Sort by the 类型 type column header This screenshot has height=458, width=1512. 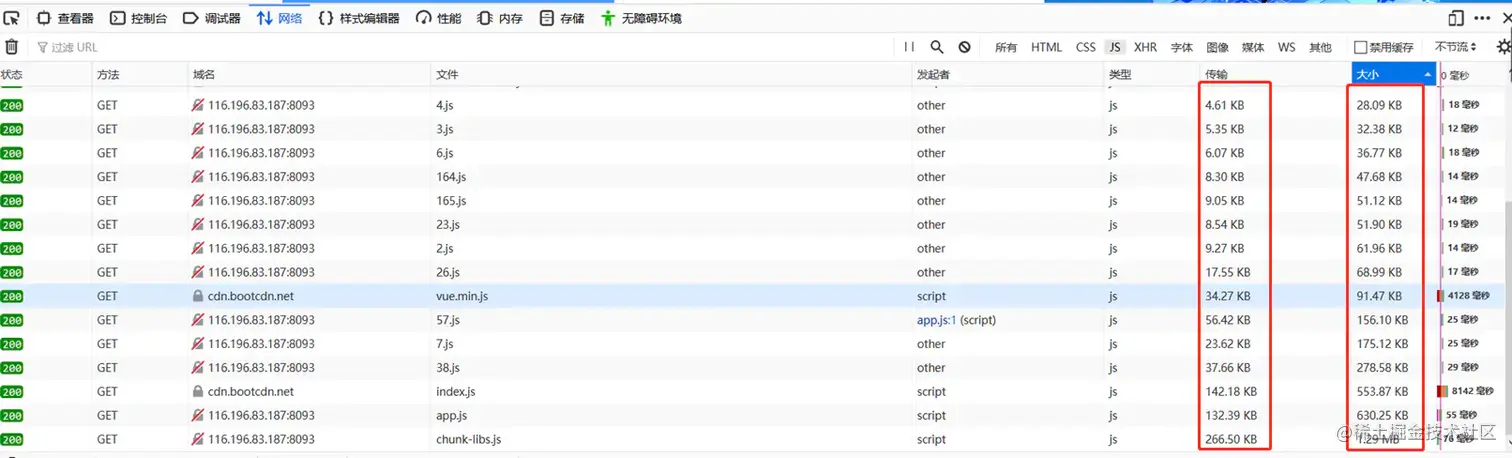tap(1151, 75)
